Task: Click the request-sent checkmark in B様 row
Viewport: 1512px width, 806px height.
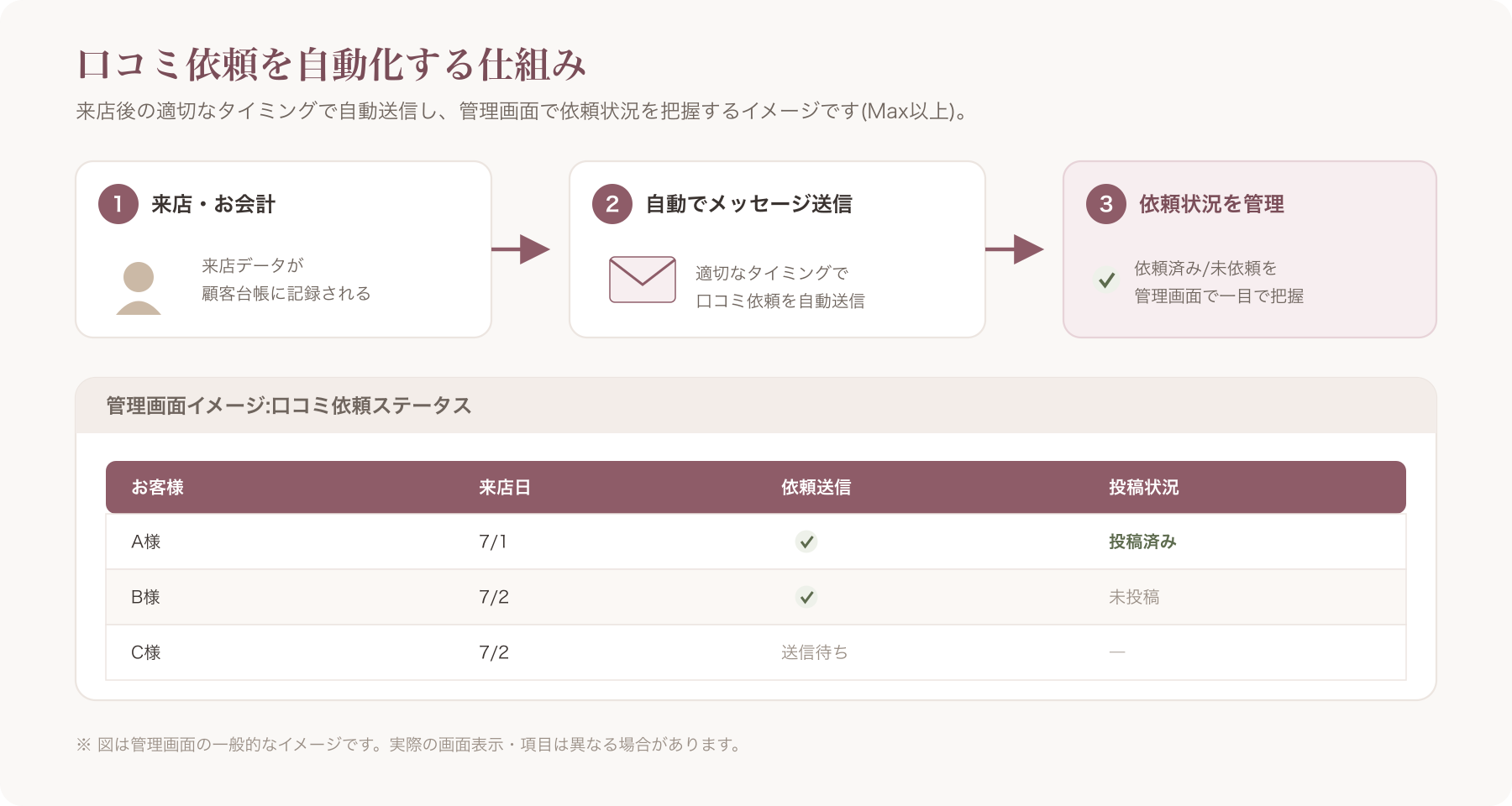Action: pos(806,597)
